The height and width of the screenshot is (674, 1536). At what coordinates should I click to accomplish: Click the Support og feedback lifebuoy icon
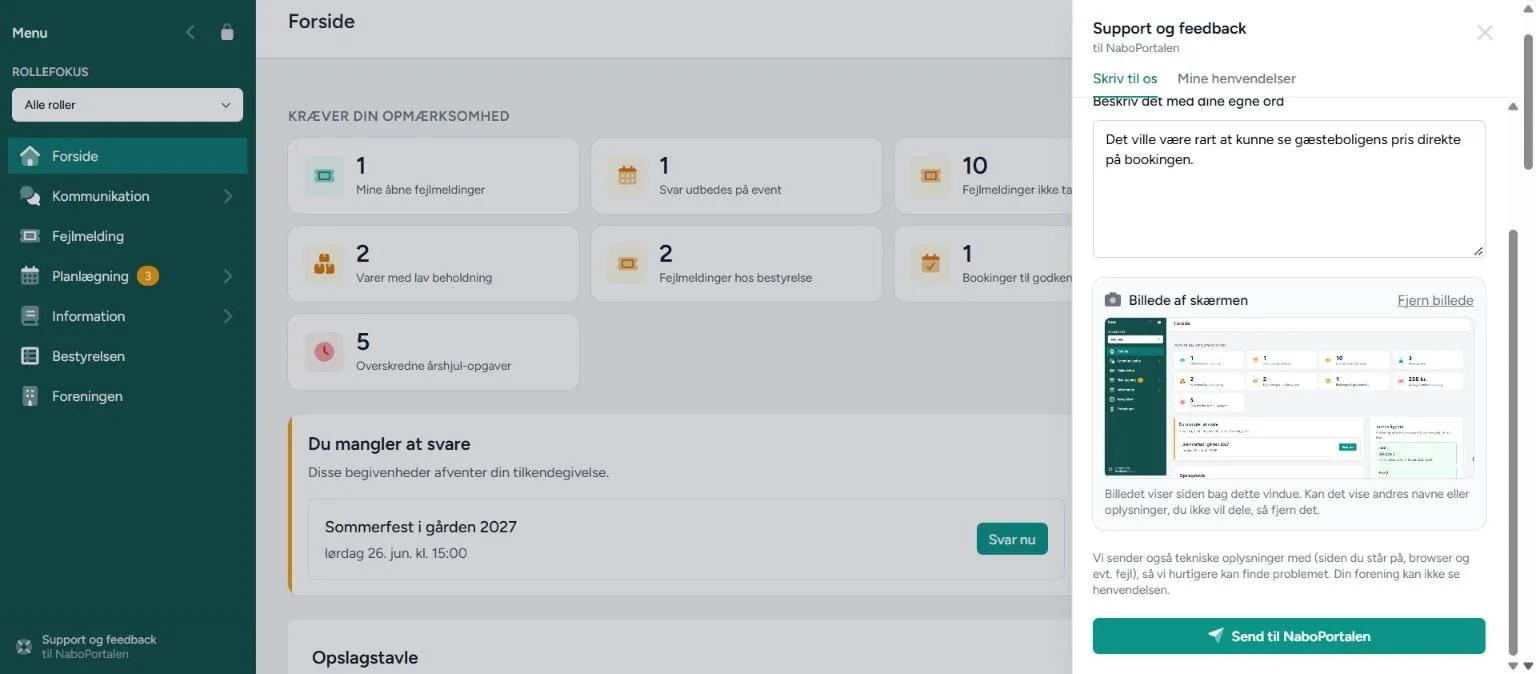24,646
